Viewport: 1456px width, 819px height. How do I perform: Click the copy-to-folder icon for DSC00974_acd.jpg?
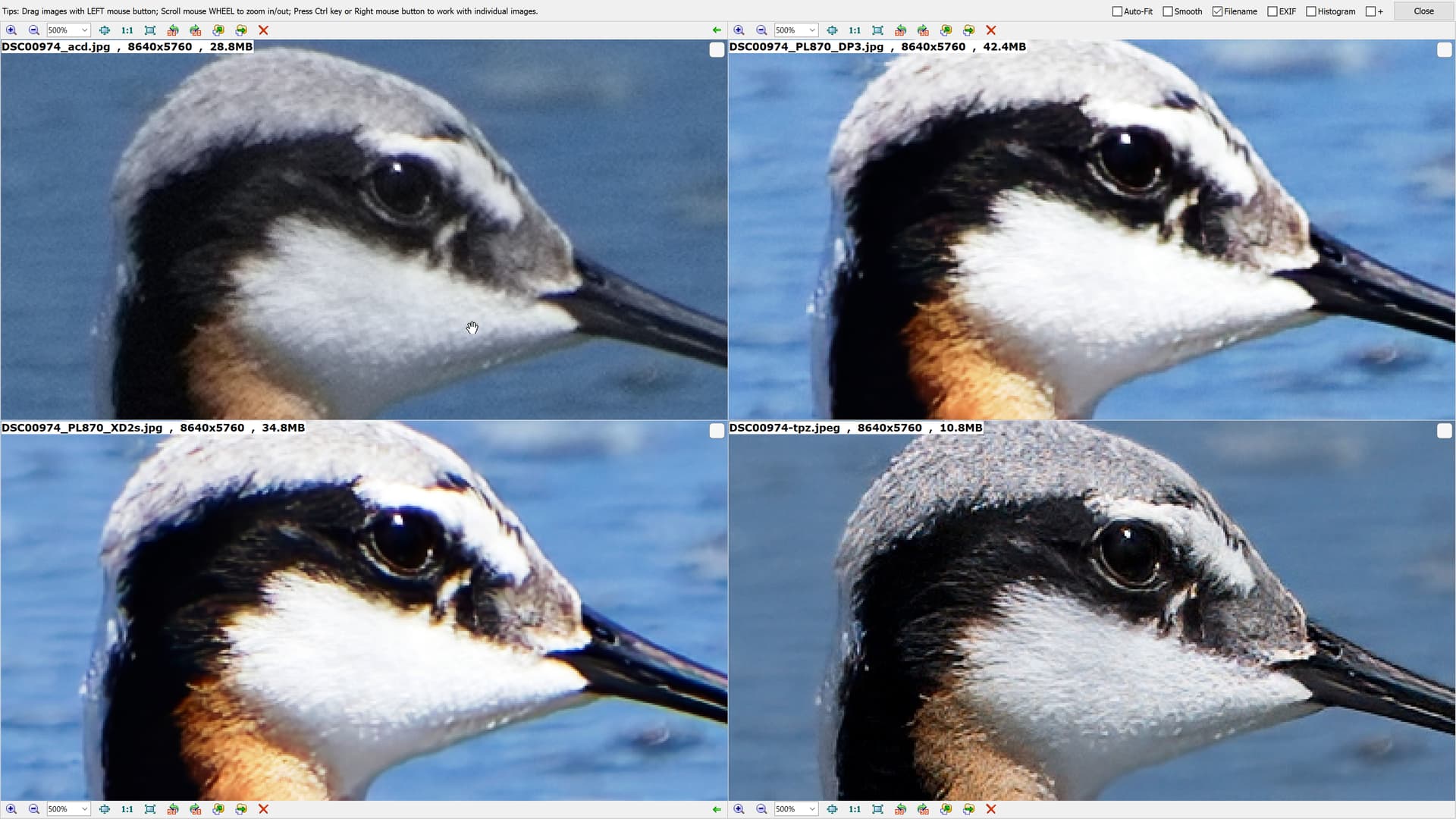[241, 30]
